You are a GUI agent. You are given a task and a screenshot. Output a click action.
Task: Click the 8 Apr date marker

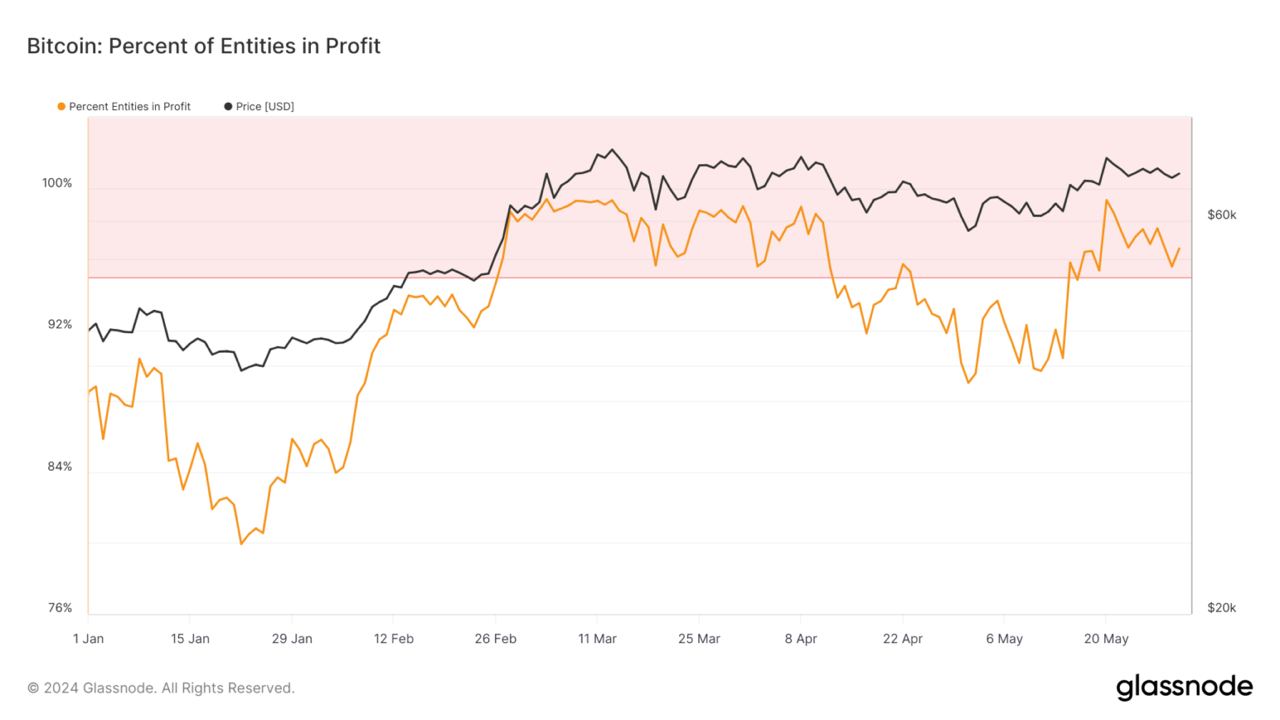801,638
